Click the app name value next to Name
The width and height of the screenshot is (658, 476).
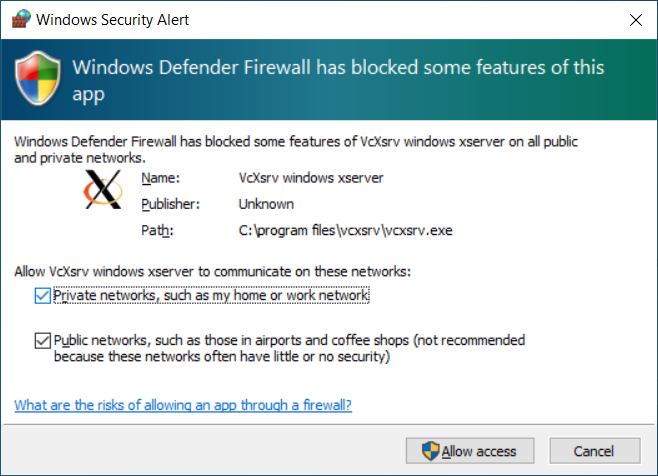(x=311, y=179)
